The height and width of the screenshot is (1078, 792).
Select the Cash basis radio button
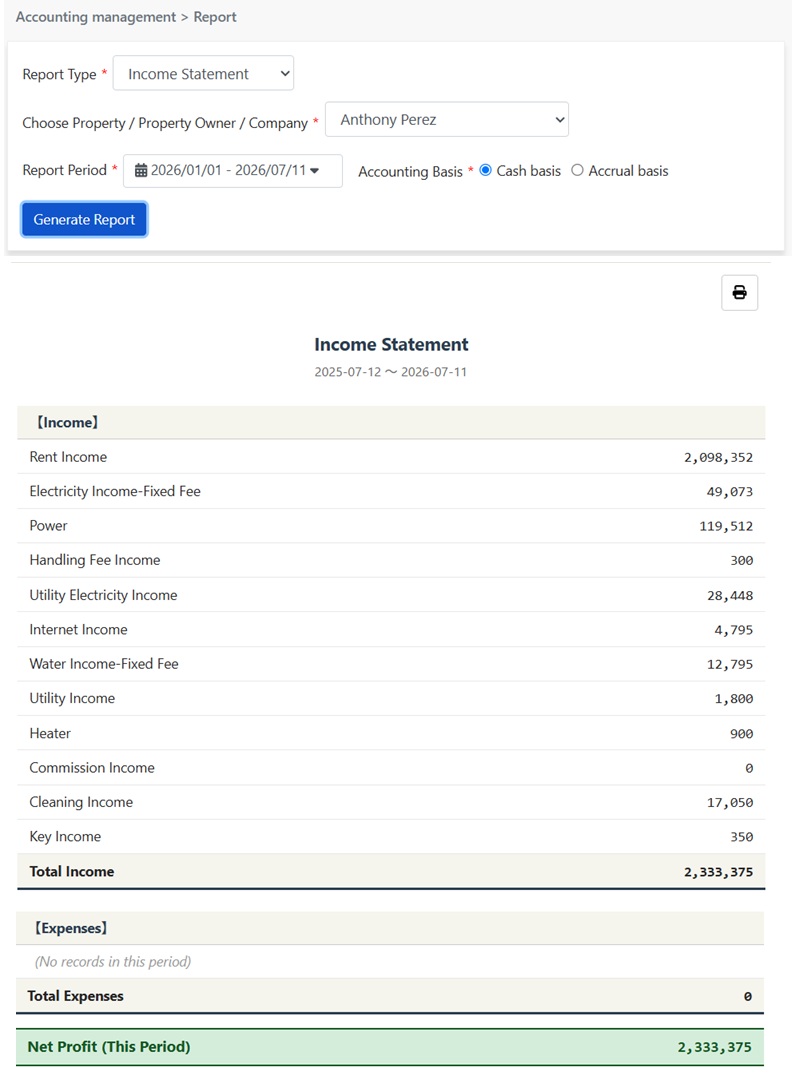click(x=485, y=170)
